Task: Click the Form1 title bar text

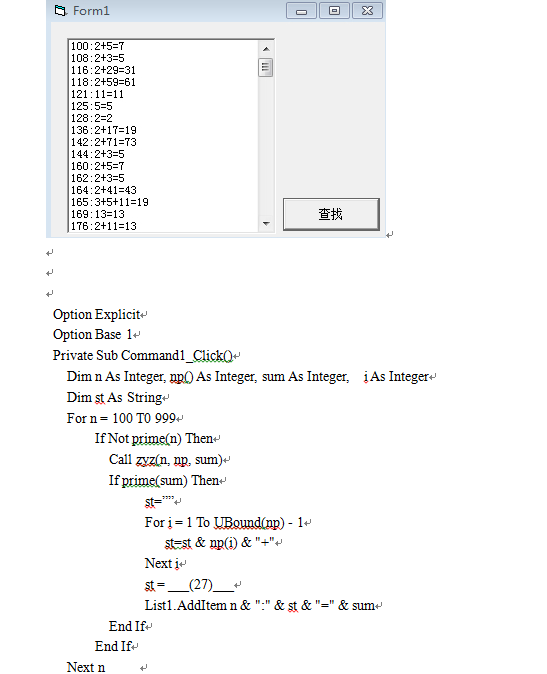Action: pos(91,11)
